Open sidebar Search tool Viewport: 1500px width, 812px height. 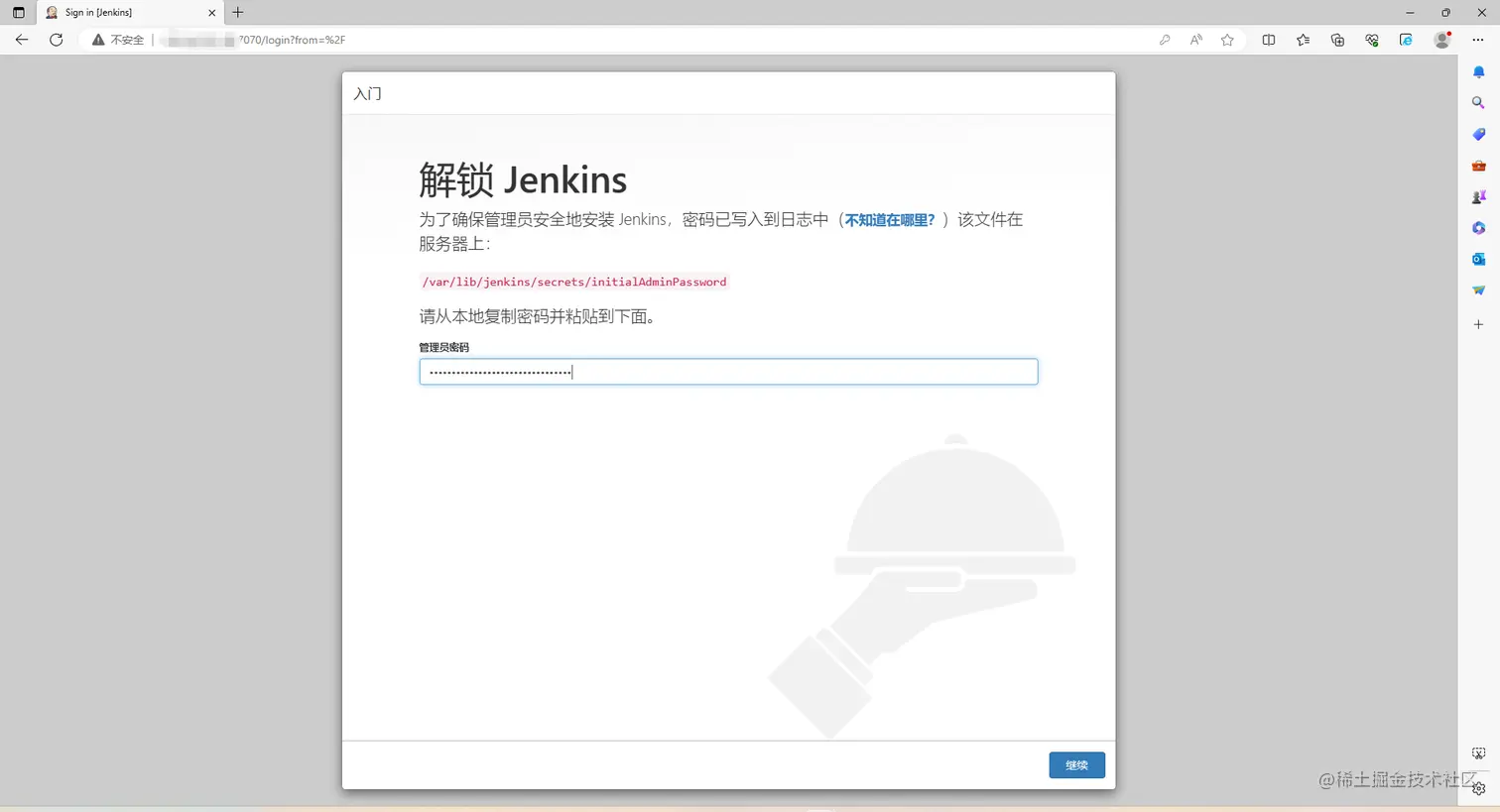1478,103
